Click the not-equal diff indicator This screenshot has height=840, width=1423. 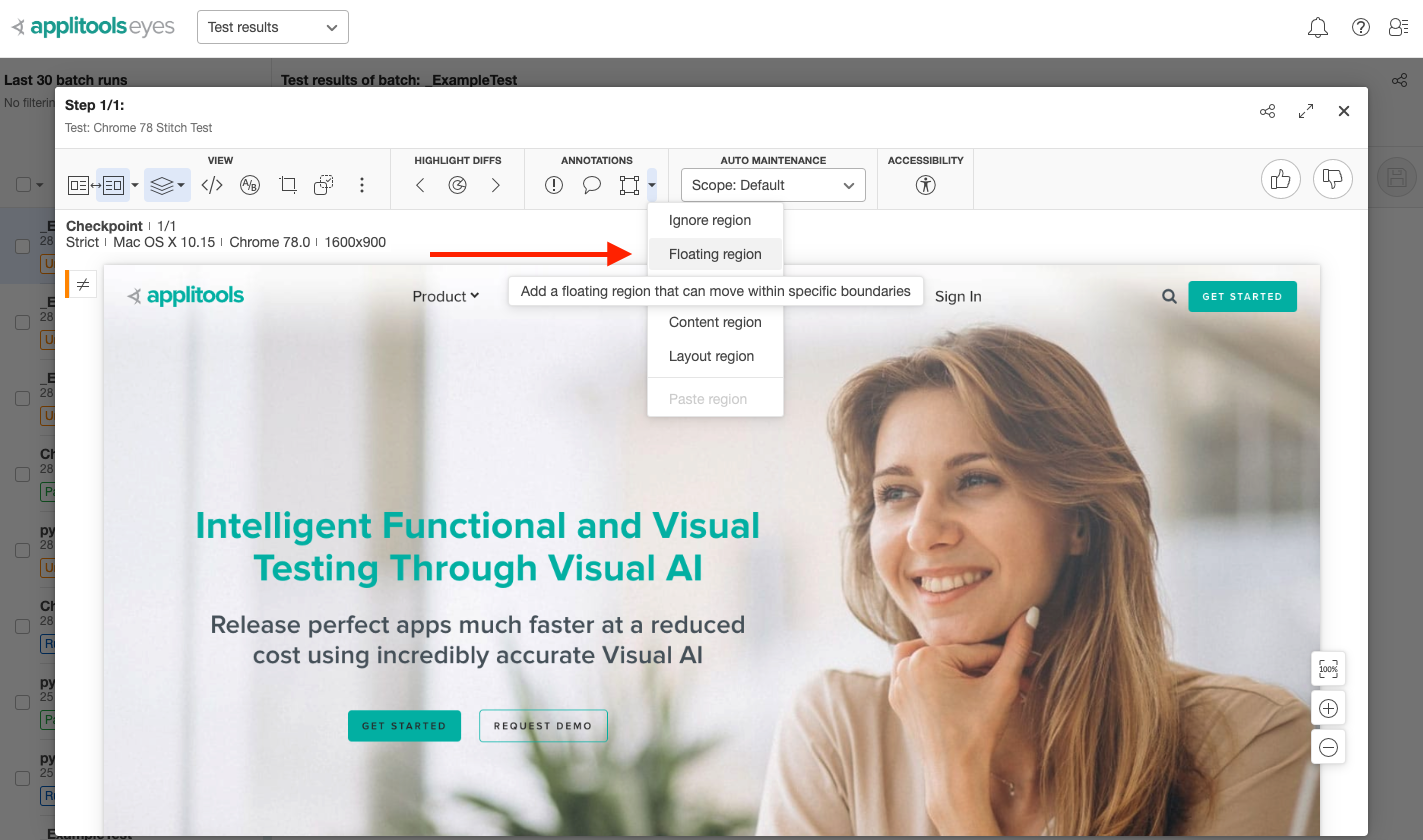click(83, 284)
